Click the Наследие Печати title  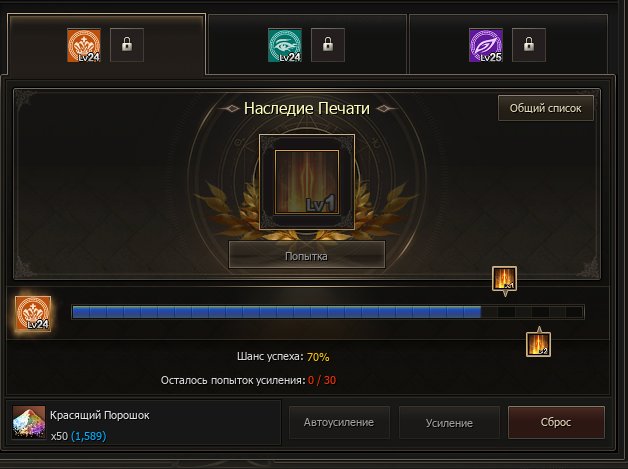(307, 109)
